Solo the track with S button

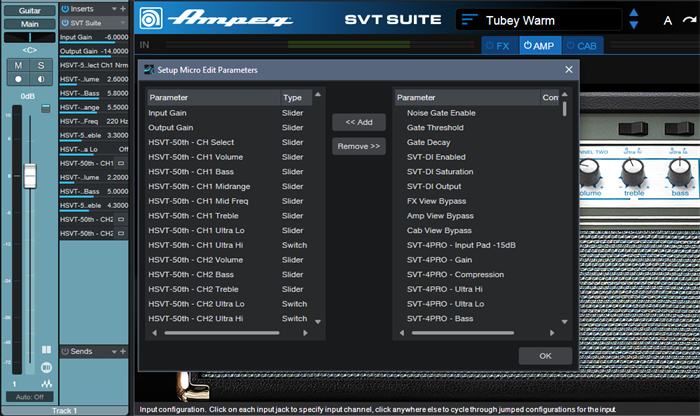(x=41, y=66)
